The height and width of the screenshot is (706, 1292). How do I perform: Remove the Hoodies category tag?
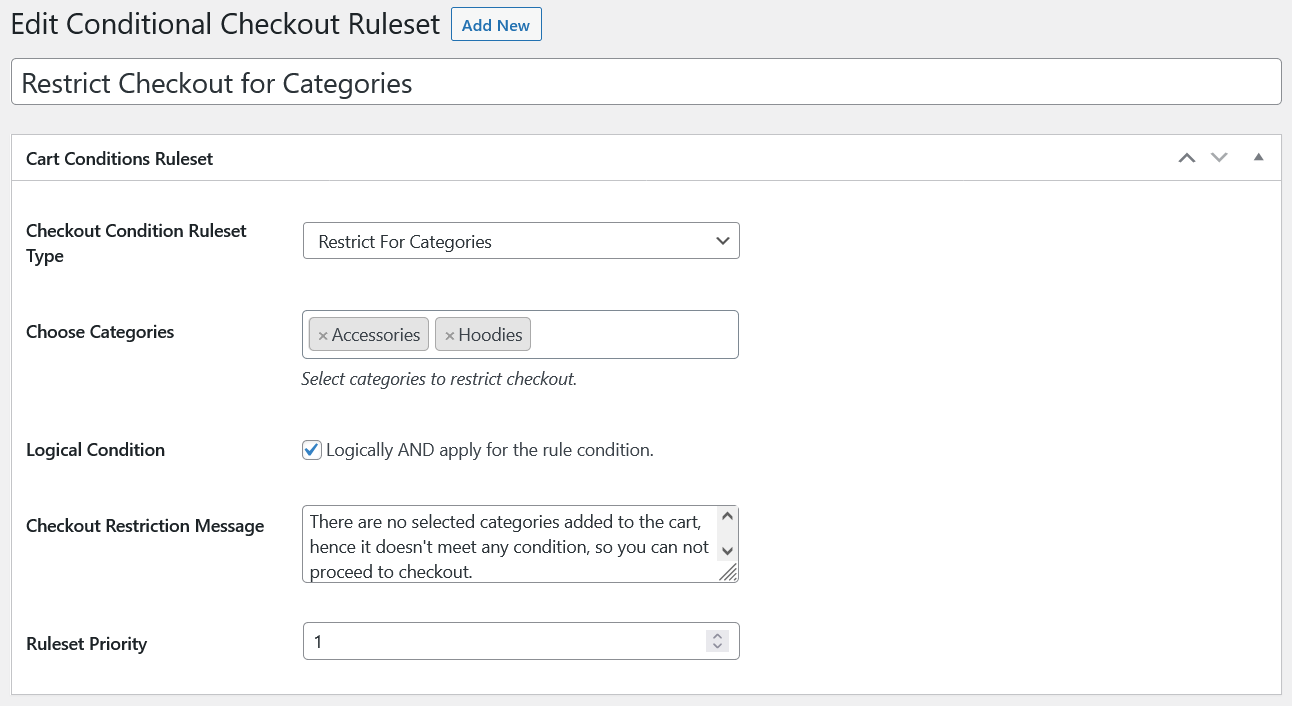pyautogui.click(x=448, y=334)
